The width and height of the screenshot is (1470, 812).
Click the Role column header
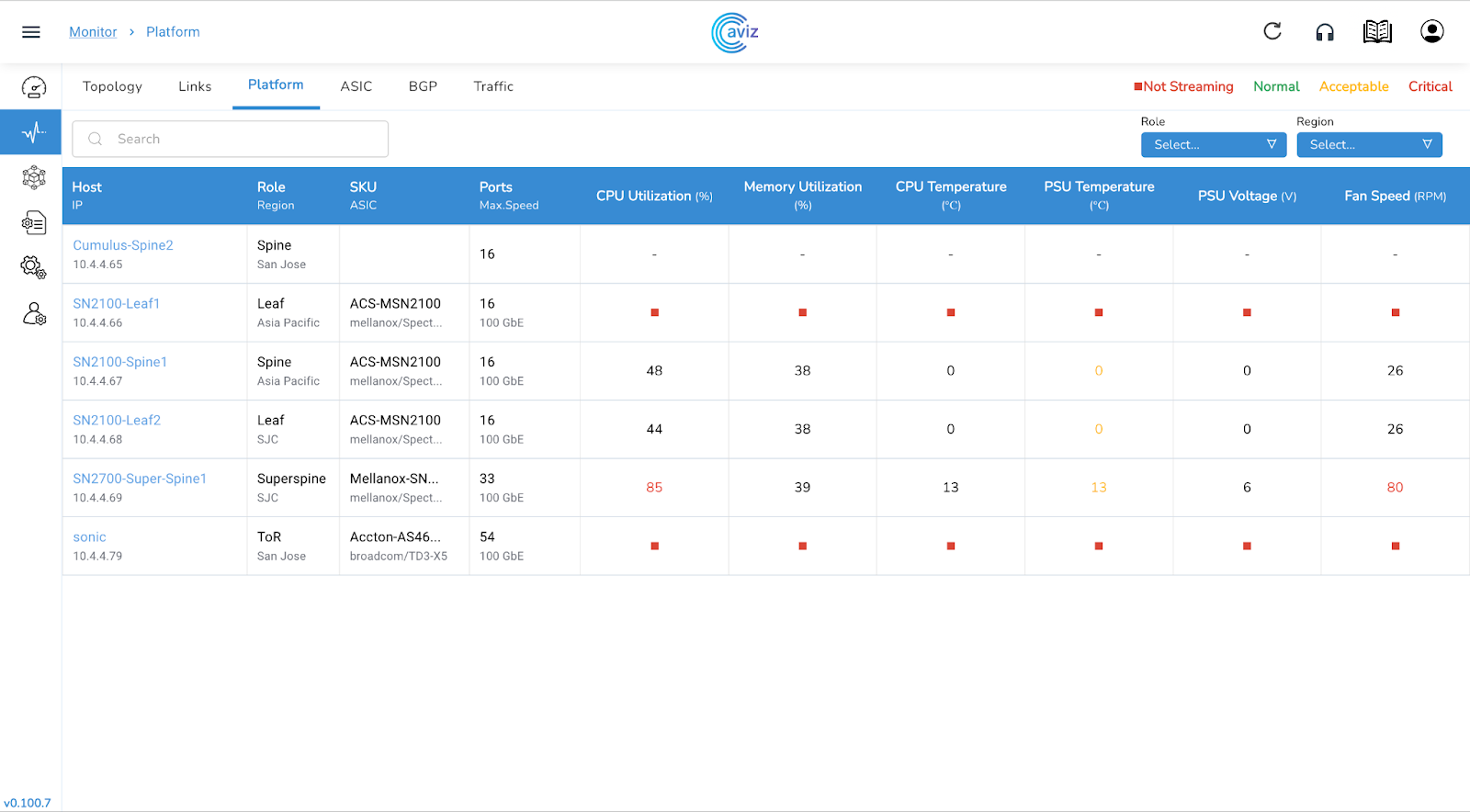point(271,187)
